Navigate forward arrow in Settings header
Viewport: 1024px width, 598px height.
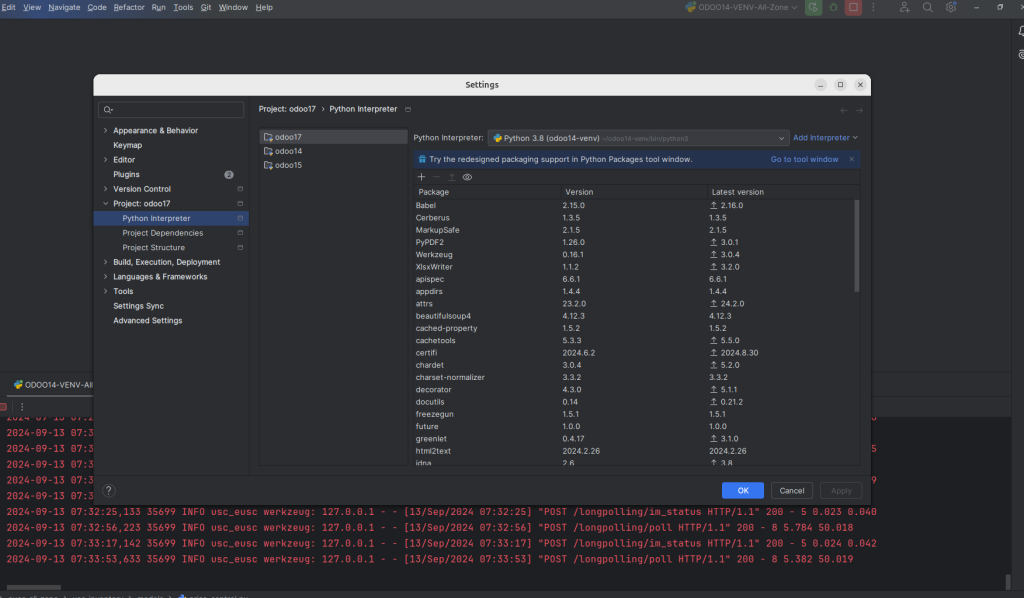point(859,110)
